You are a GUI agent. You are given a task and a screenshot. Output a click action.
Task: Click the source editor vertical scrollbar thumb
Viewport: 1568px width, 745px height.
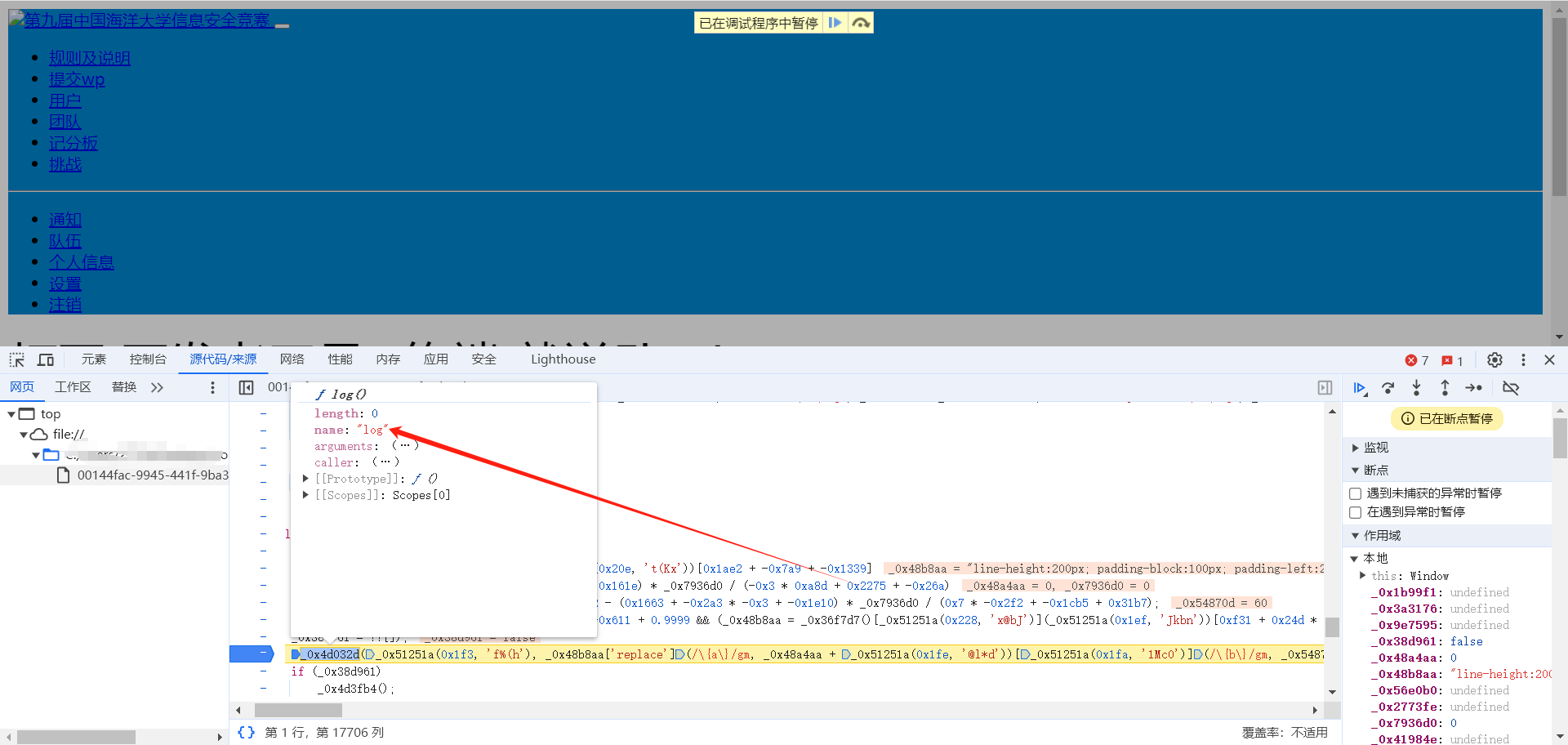(x=1332, y=627)
